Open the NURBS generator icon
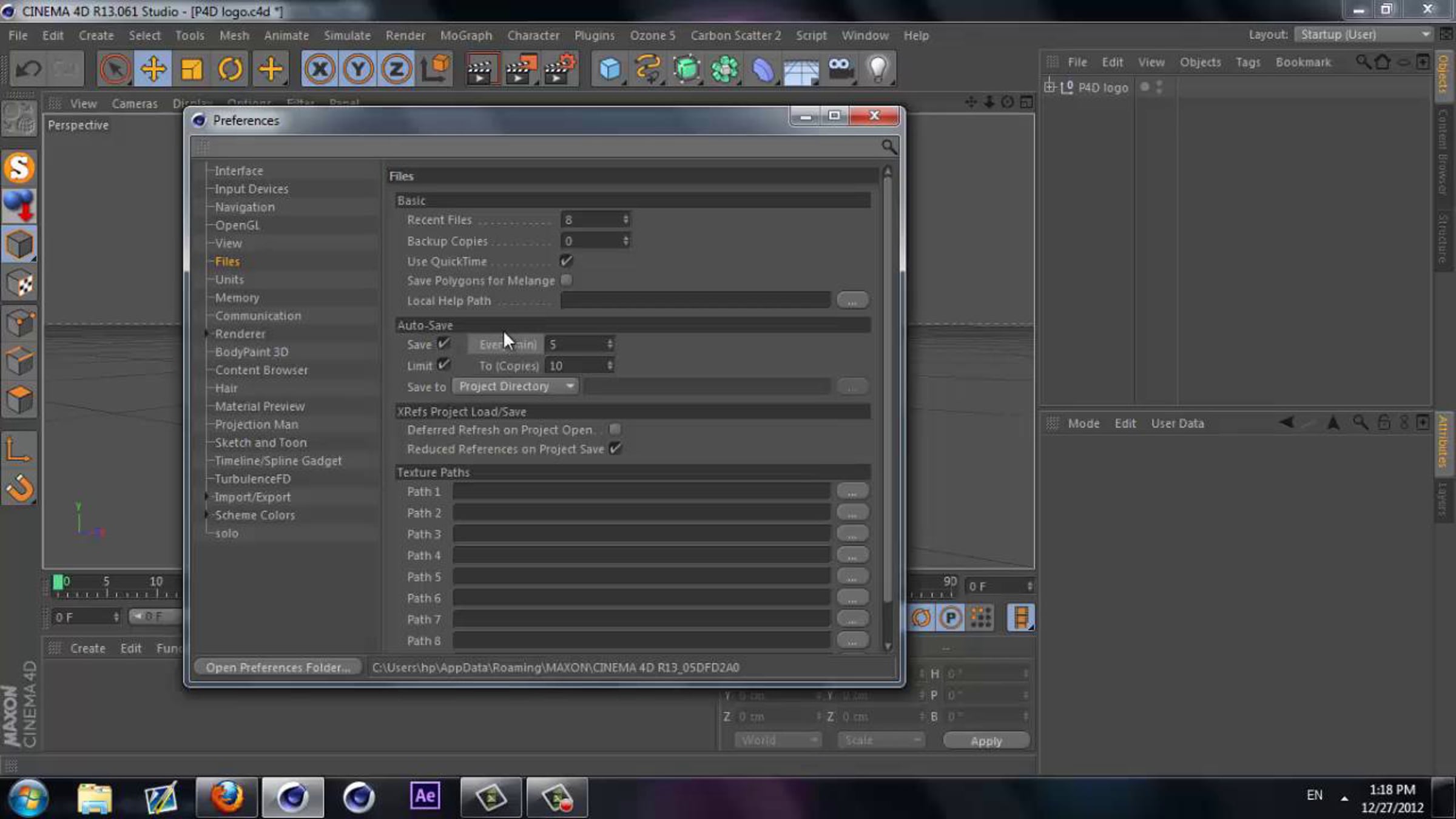Screen dimensions: 1456x819 [687, 69]
